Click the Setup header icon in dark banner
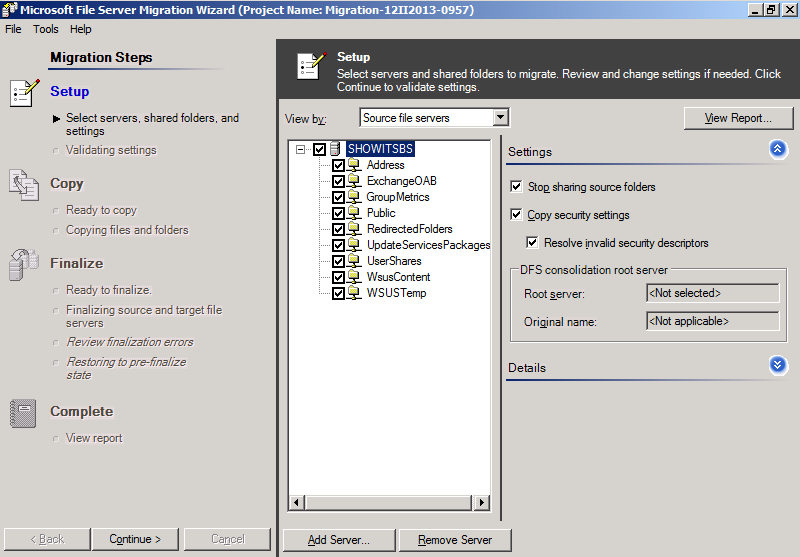Screen dimensions: 800x557 (311, 66)
